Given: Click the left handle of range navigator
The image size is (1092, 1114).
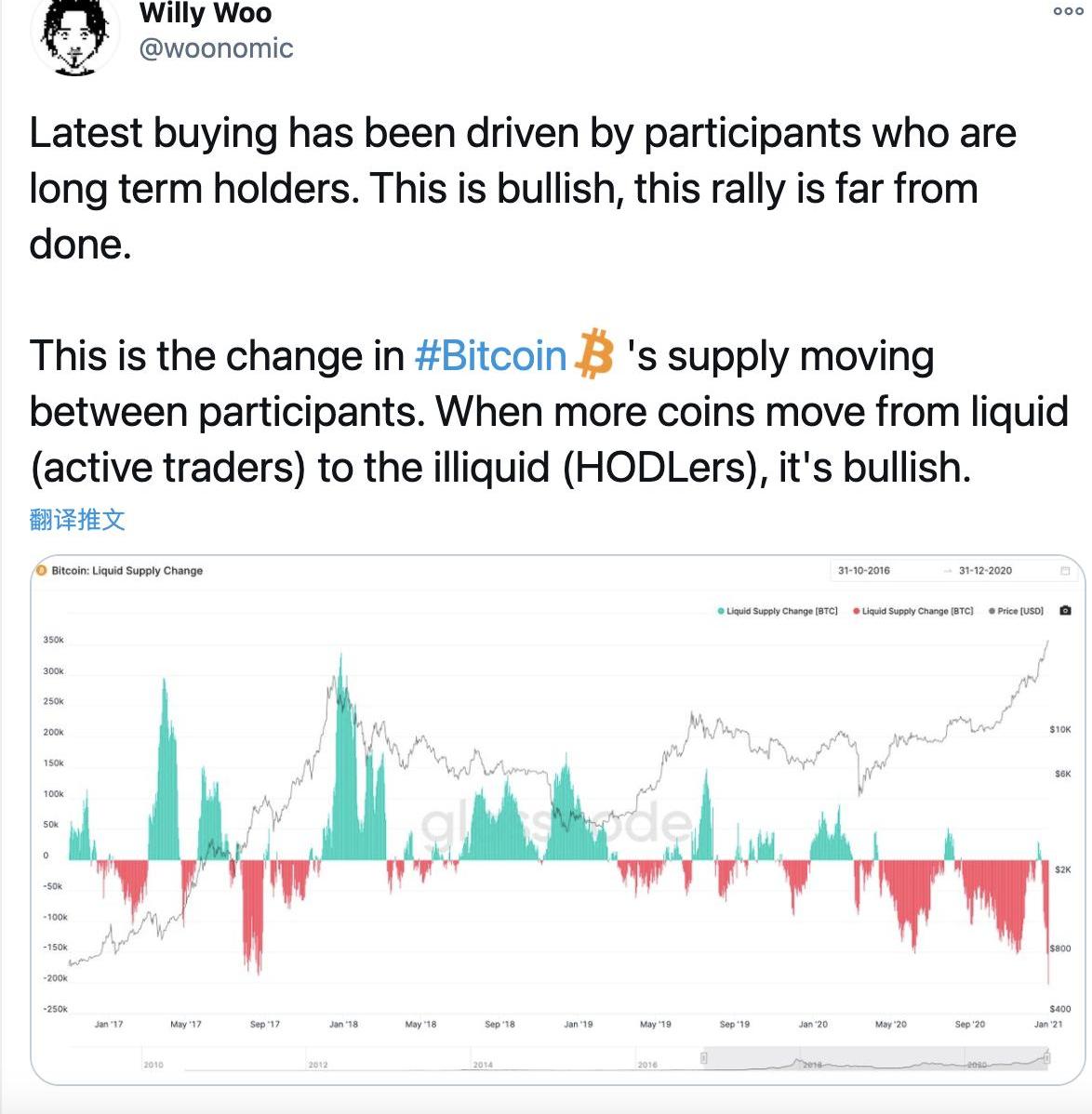Looking at the screenshot, I should pos(703,1058).
